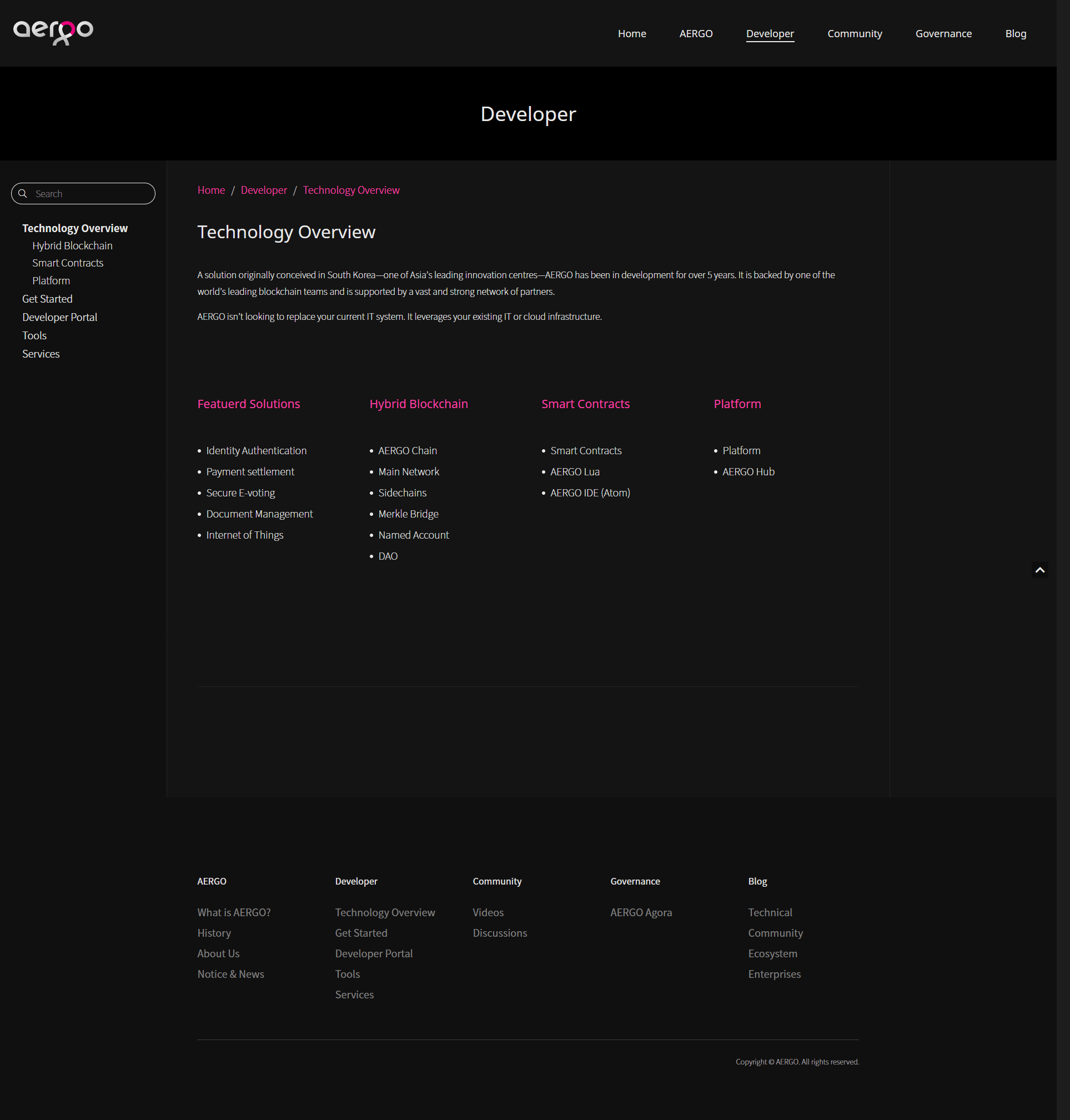This screenshot has height=1120, width=1070.
Task: Click the page's vertical scrollbar
Action: 1063,560
